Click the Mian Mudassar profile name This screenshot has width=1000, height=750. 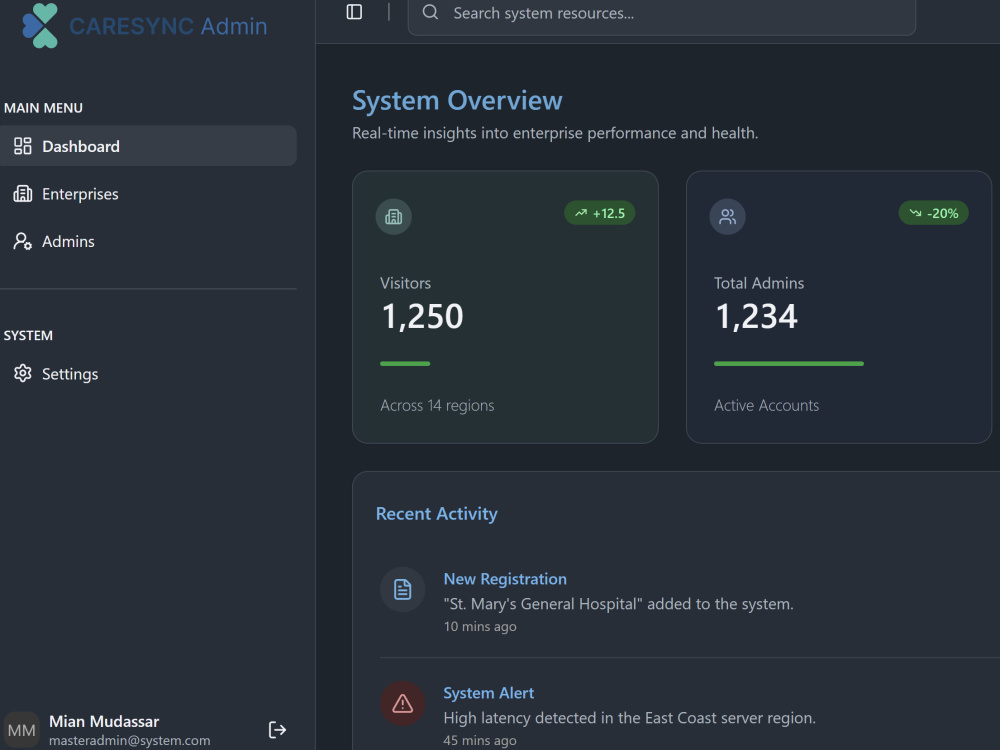point(104,721)
